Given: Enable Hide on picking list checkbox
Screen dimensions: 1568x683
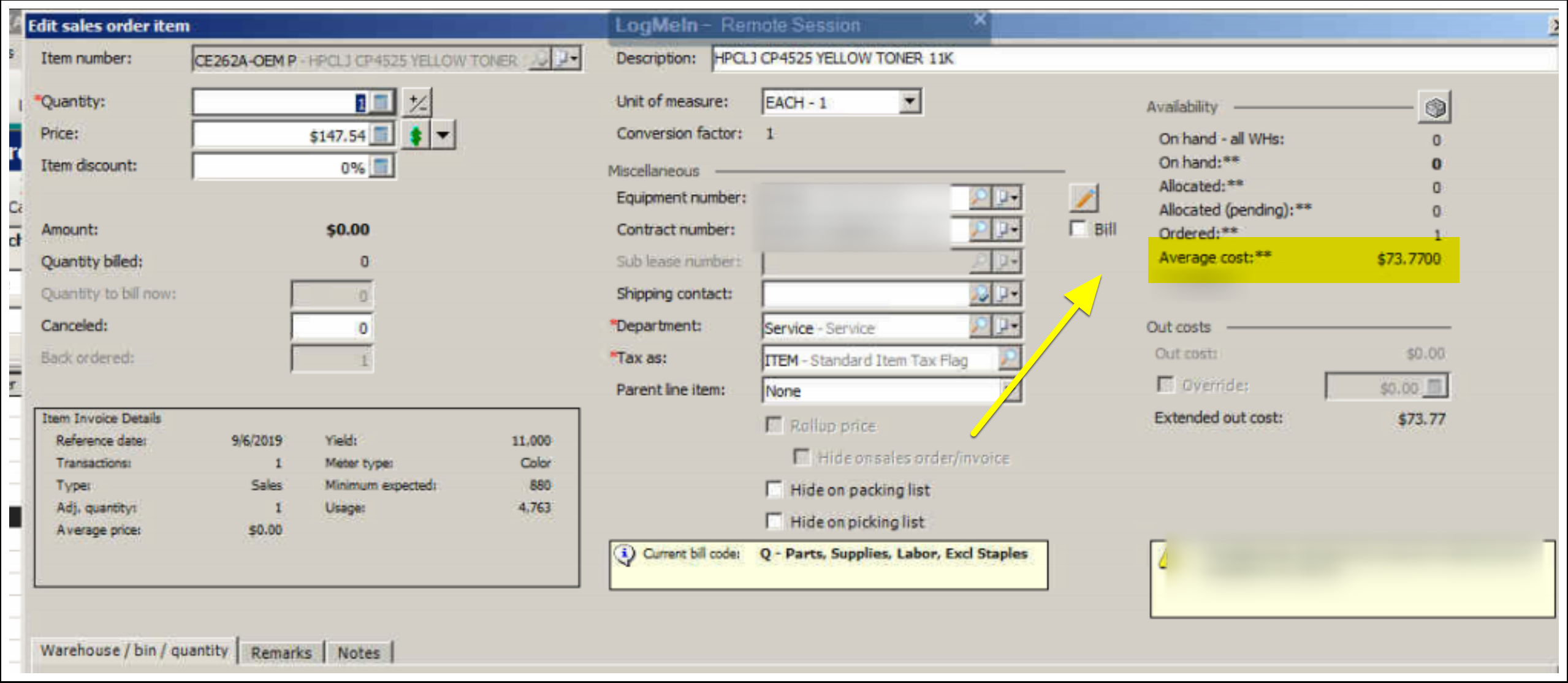Looking at the screenshot, I should point(774,521).
